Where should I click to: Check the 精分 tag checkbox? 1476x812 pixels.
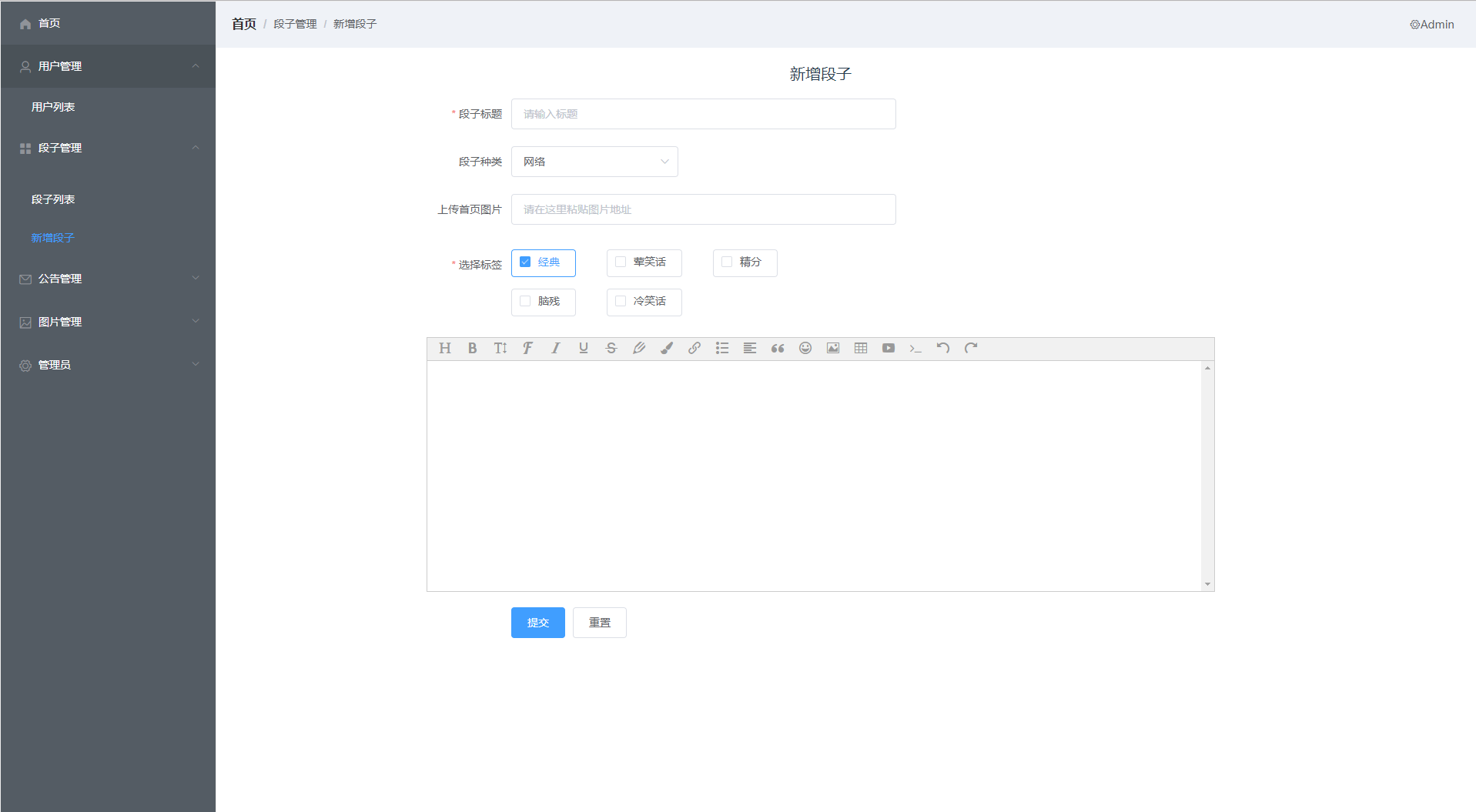[727, 262]
